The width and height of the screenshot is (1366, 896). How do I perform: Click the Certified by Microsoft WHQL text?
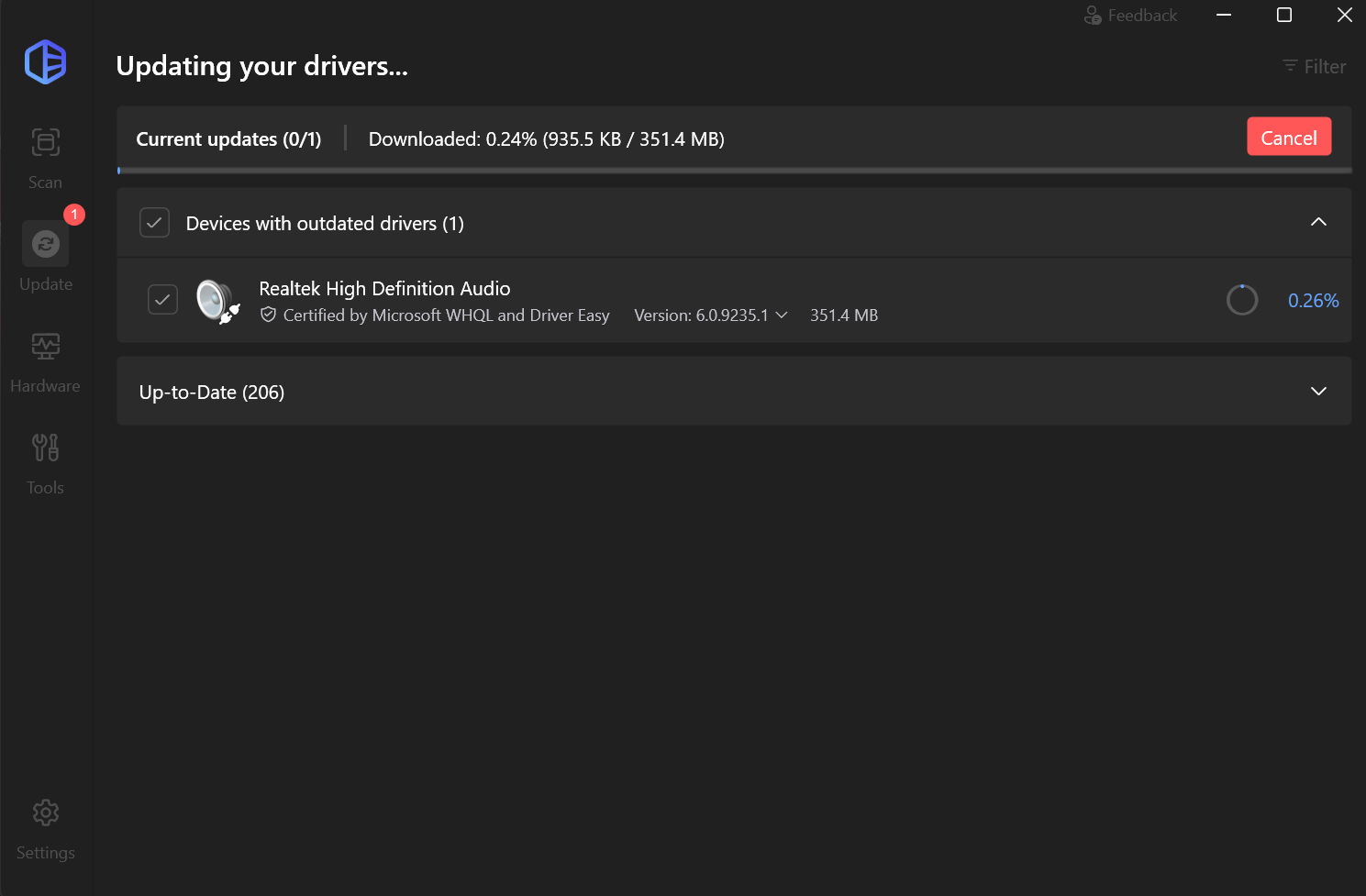pos(446,315)
